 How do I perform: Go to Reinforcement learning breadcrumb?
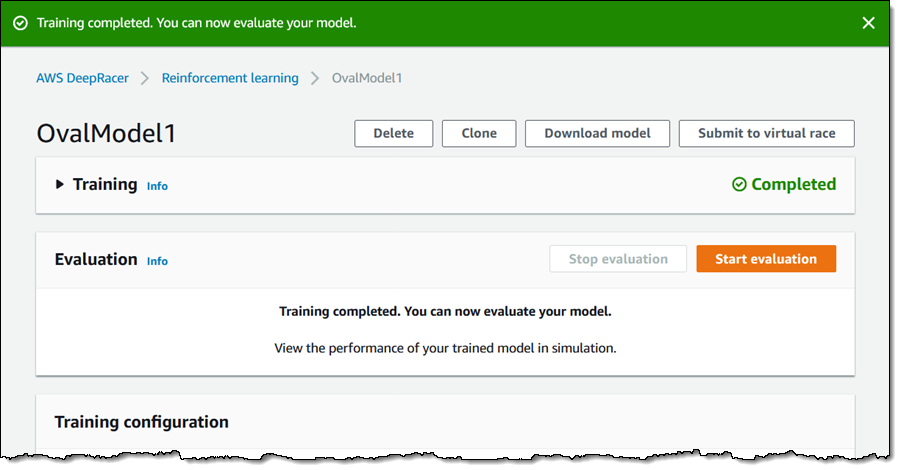tap(230, 78)
